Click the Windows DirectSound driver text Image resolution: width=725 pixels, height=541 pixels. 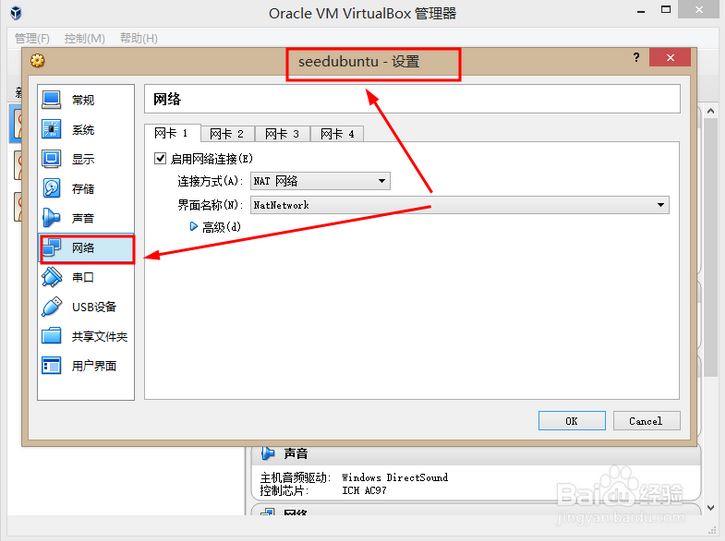click(x=395, y=477)
